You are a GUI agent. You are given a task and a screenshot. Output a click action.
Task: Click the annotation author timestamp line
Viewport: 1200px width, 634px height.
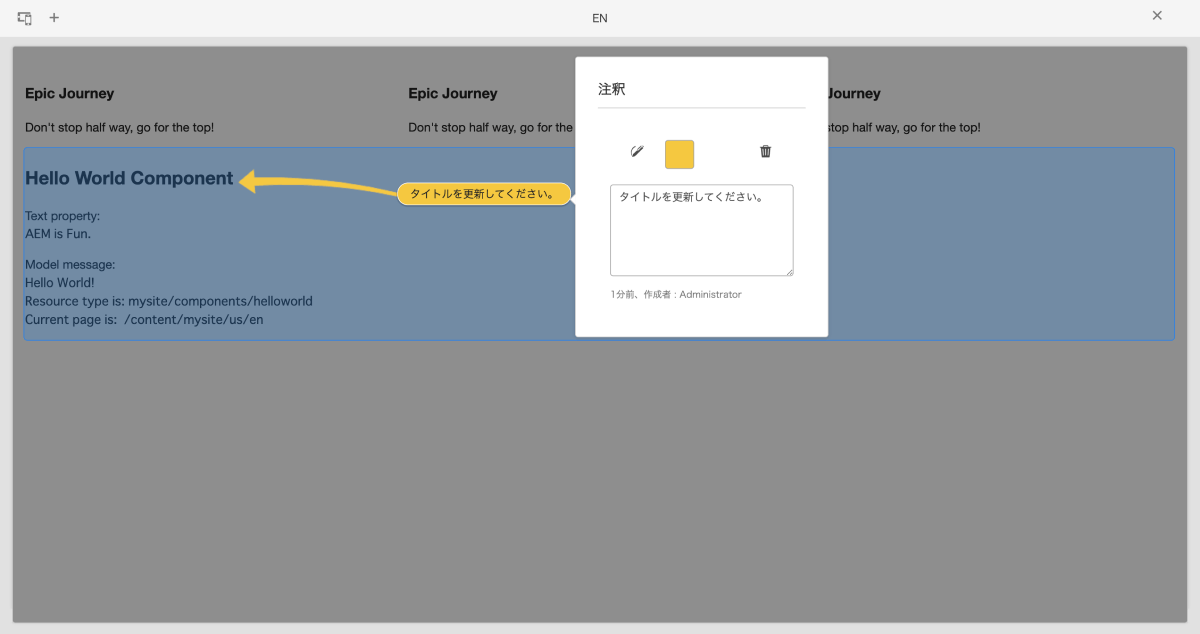[x=676, y=295]
